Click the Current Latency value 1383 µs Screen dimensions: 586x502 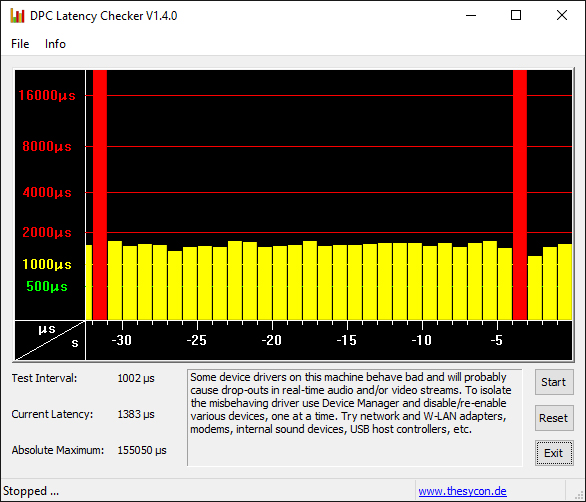pos(136,414)
